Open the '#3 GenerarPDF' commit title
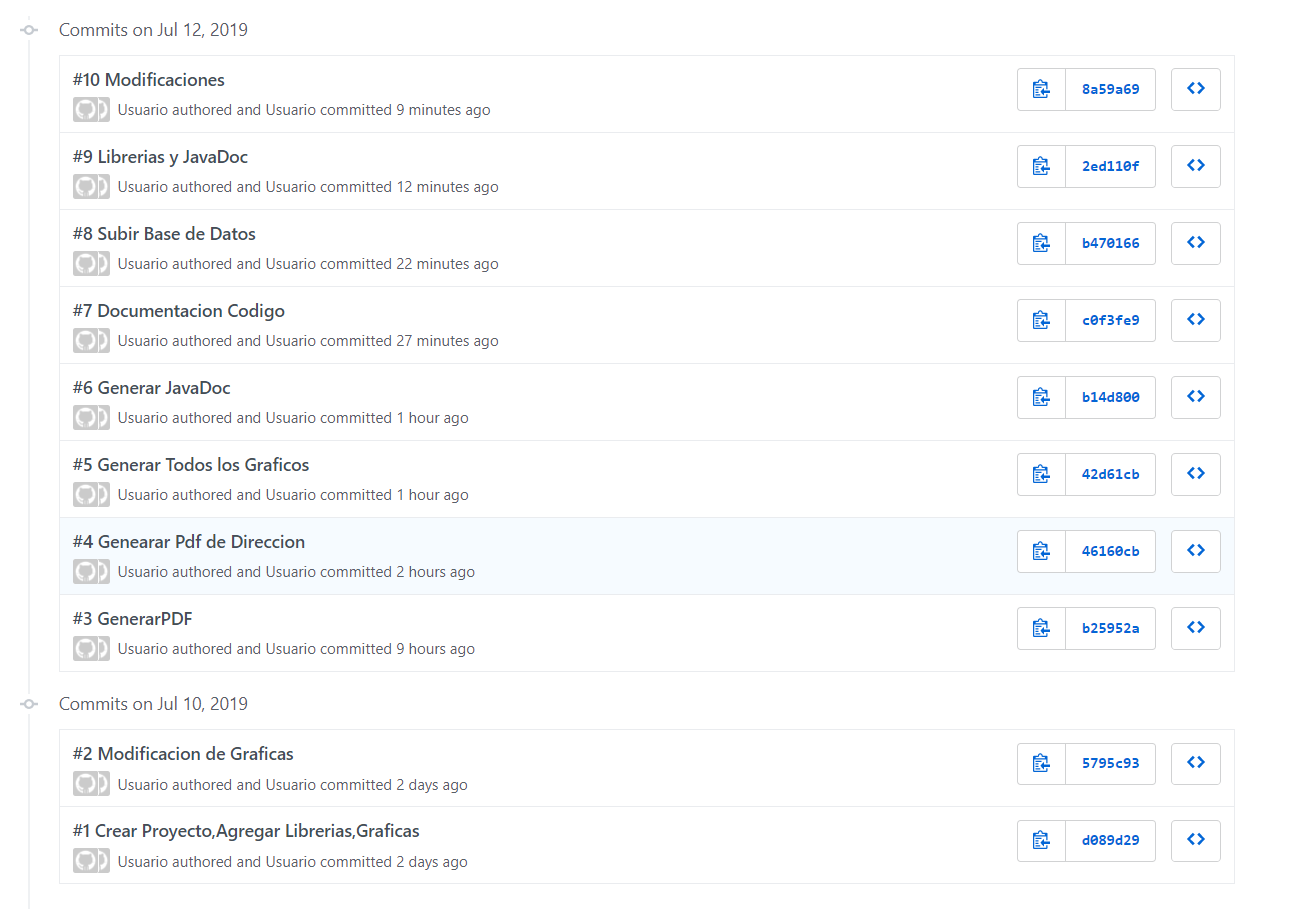This screenshot has height=920, width=1308. point(133,619)
